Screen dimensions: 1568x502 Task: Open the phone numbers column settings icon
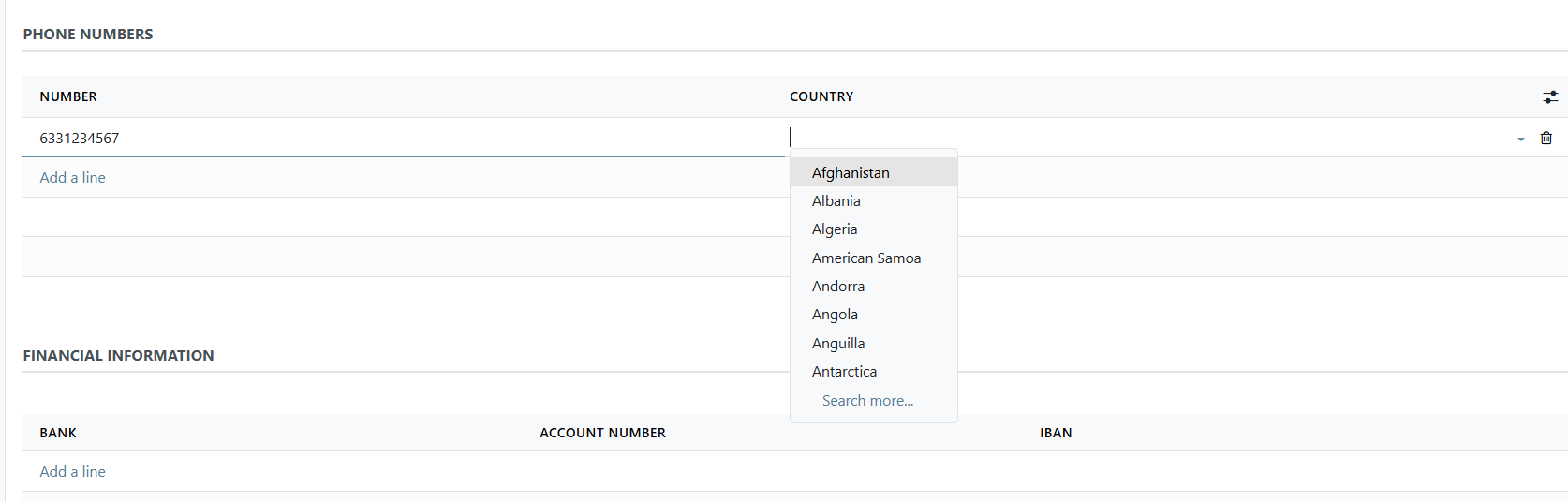(1550, 96)
